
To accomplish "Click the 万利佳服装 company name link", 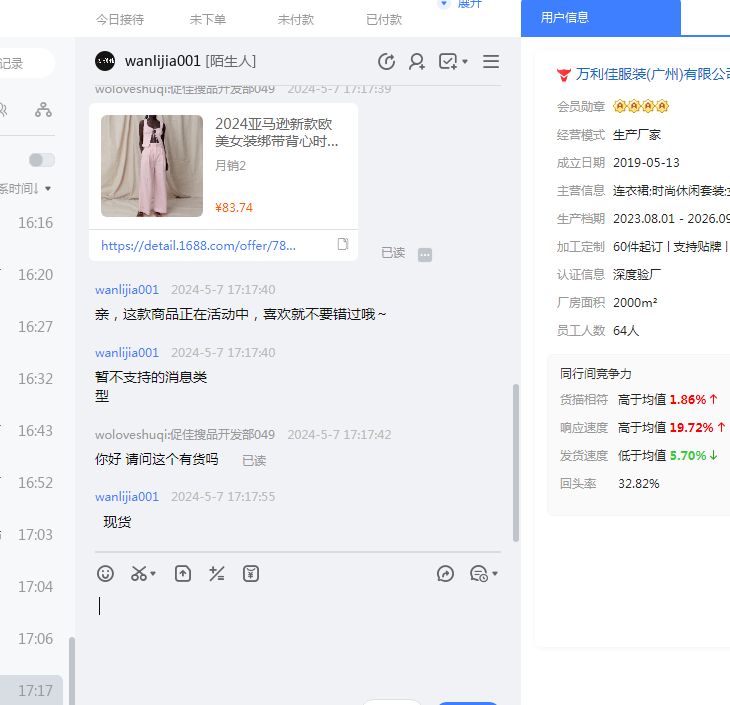I will tap(652, 74).
